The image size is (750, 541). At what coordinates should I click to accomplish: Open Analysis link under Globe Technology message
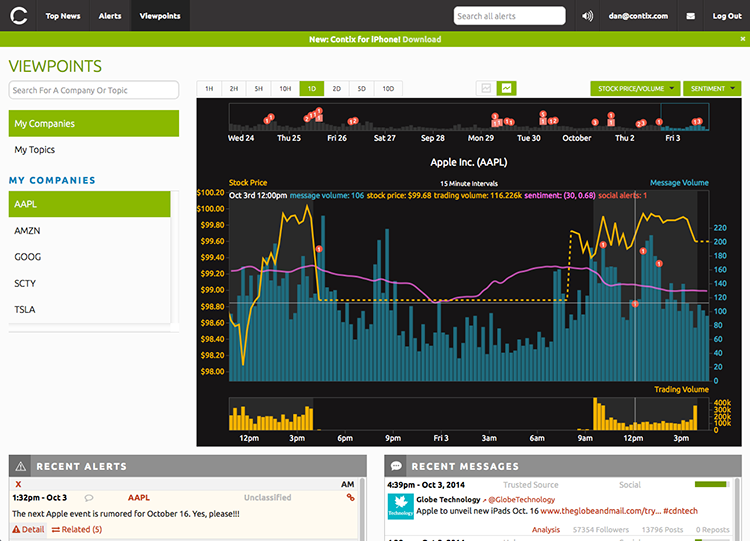(546, 530)
